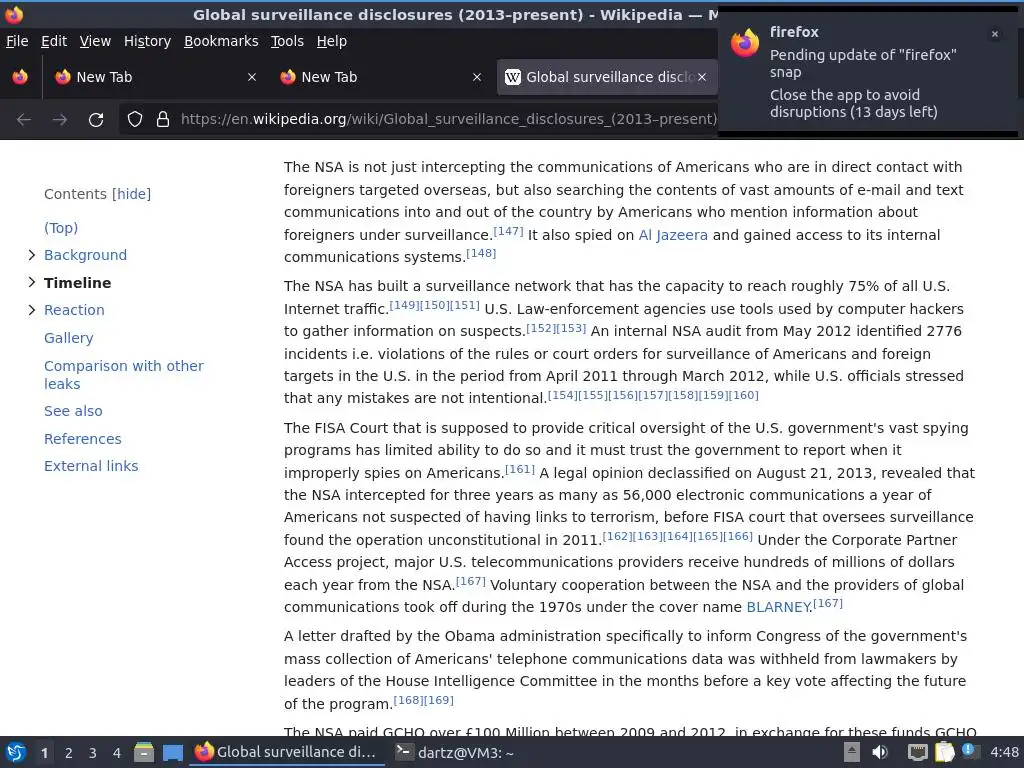Image resolution: width=1024 pixels, height=768 pixels.
Task: Open the File menu
Action: pyautogui.click(x=17, y=41)
